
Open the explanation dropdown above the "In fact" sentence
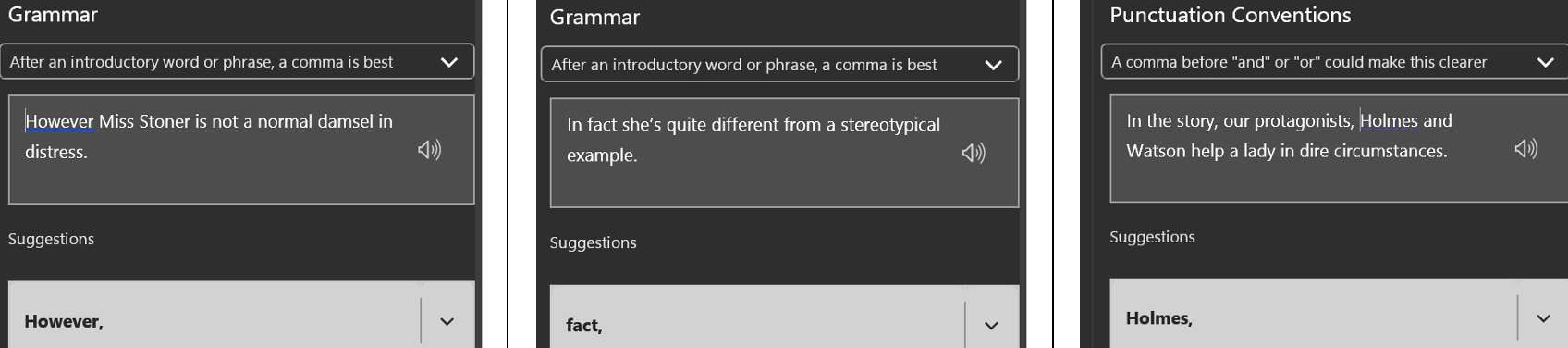pyautogui.click(x=779, y=65)
